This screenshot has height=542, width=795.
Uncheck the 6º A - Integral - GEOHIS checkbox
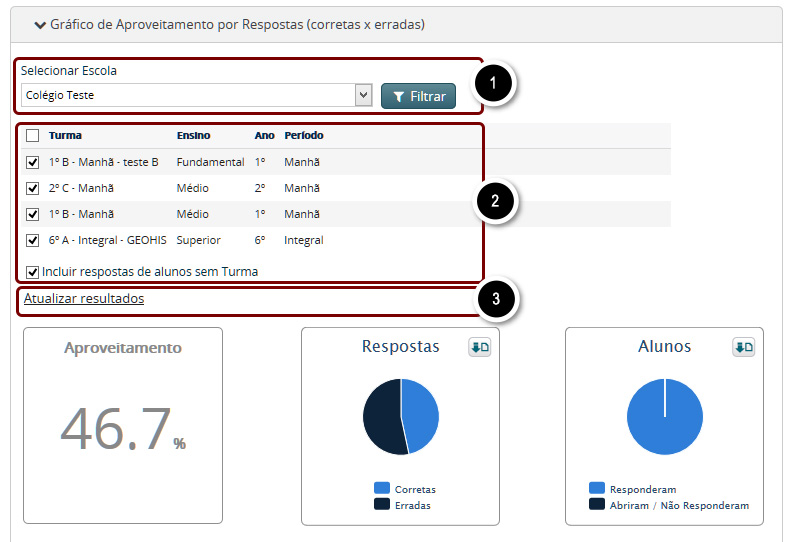(33, 240)
